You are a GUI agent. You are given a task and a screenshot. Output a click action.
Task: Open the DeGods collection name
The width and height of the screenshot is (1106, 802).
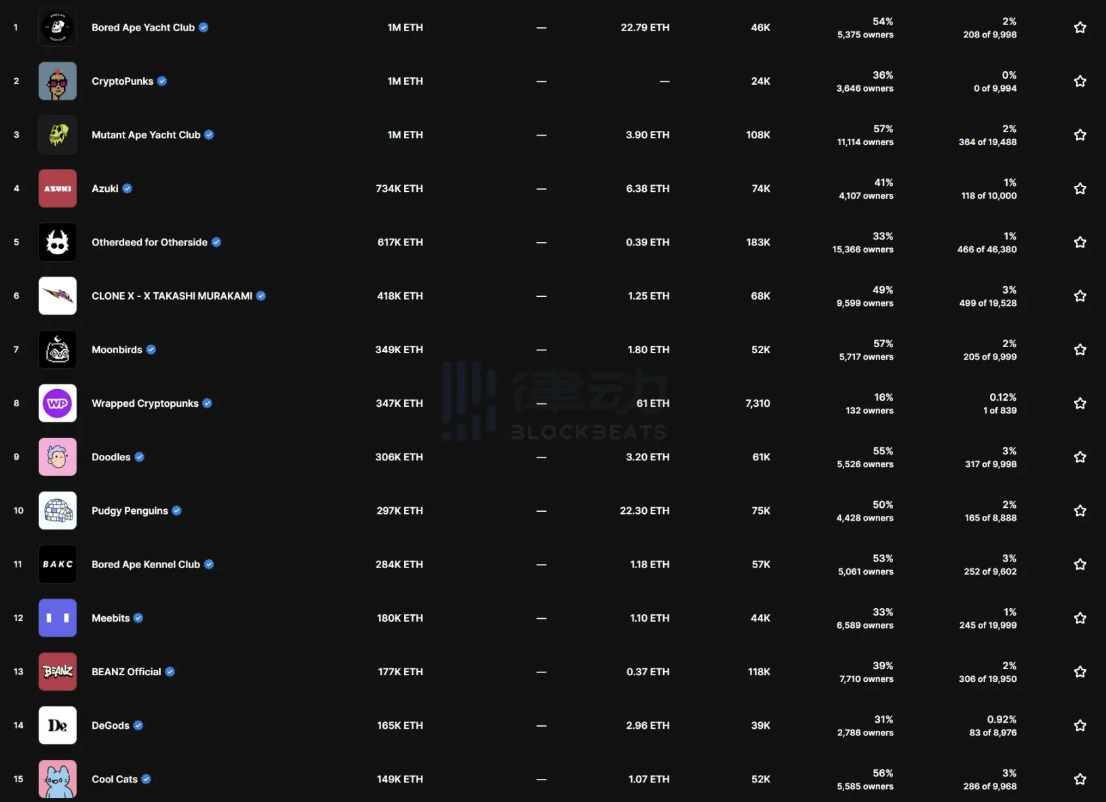tap(111, 725)
